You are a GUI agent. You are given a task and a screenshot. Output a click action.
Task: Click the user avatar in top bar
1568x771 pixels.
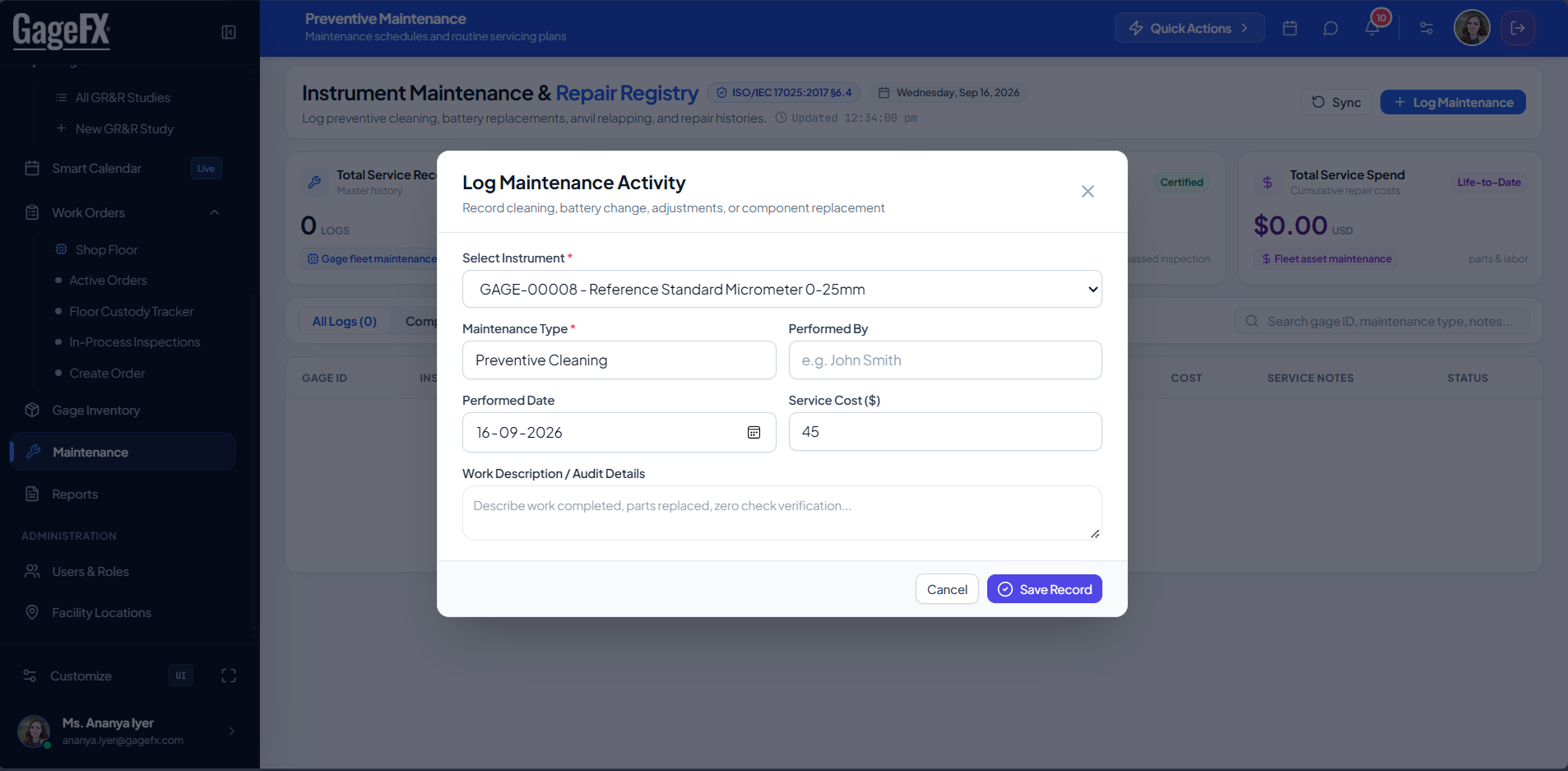point(1472,28)
